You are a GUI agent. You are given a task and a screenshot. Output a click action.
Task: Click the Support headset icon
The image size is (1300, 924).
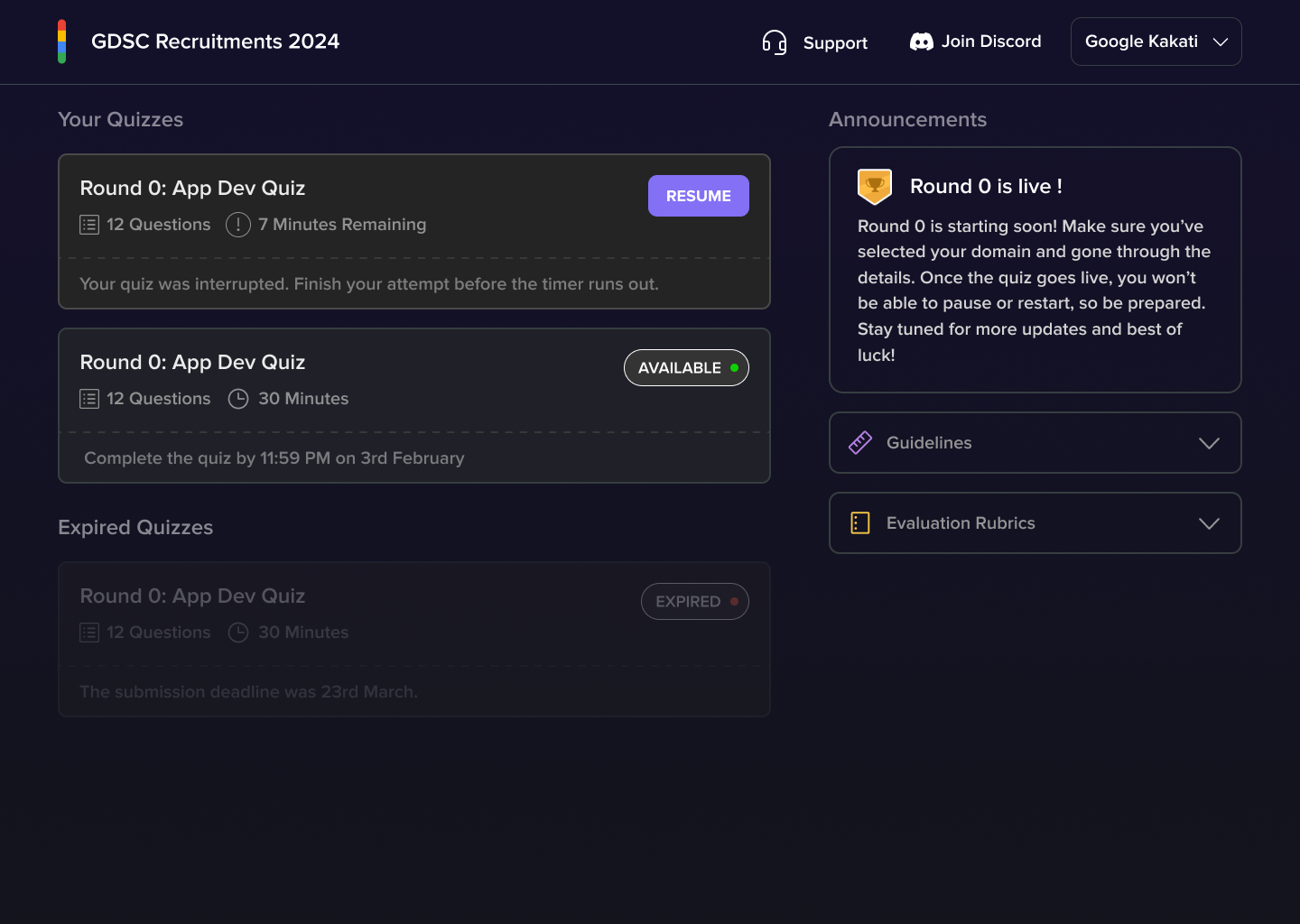click(775, 42)
